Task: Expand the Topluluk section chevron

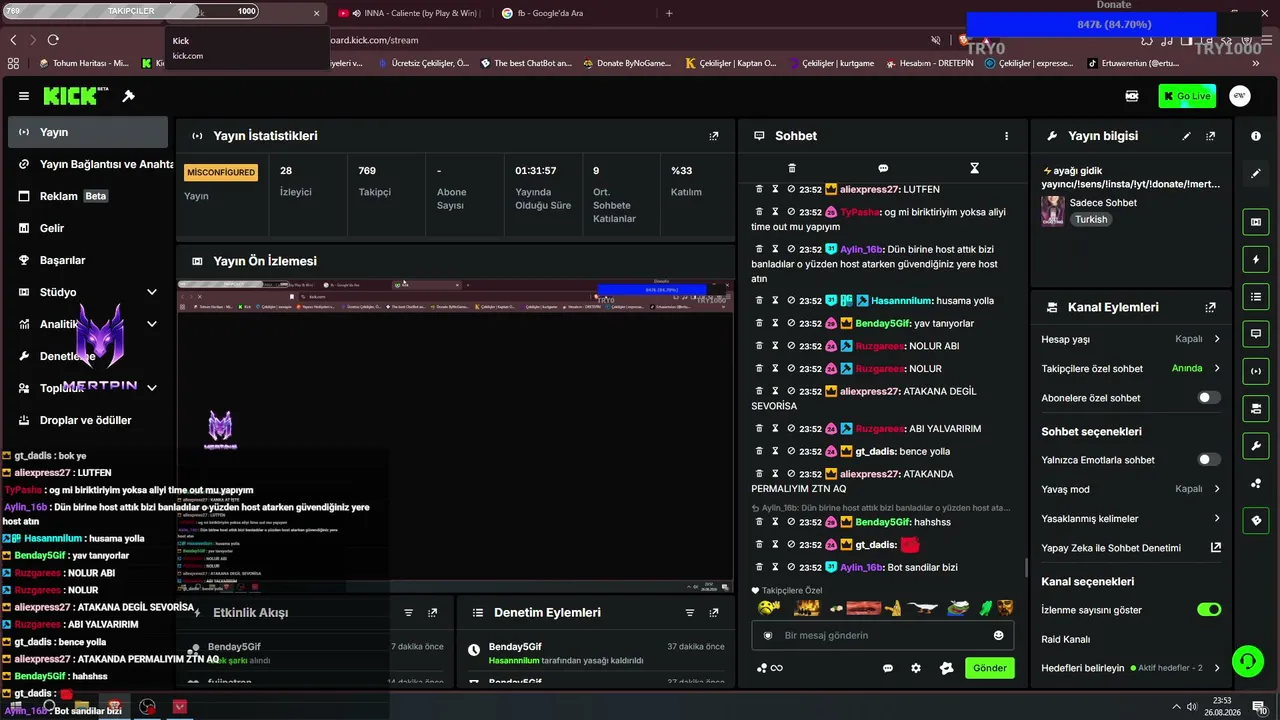Action: click(152, 388)
